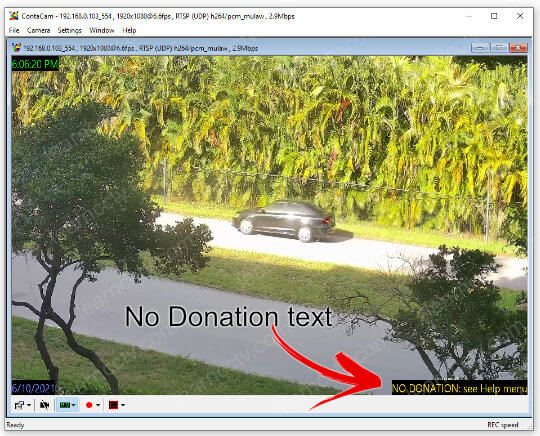Expand the dropdown arrow beside red record dot
The image size is (540, 436).
[98, 405]
